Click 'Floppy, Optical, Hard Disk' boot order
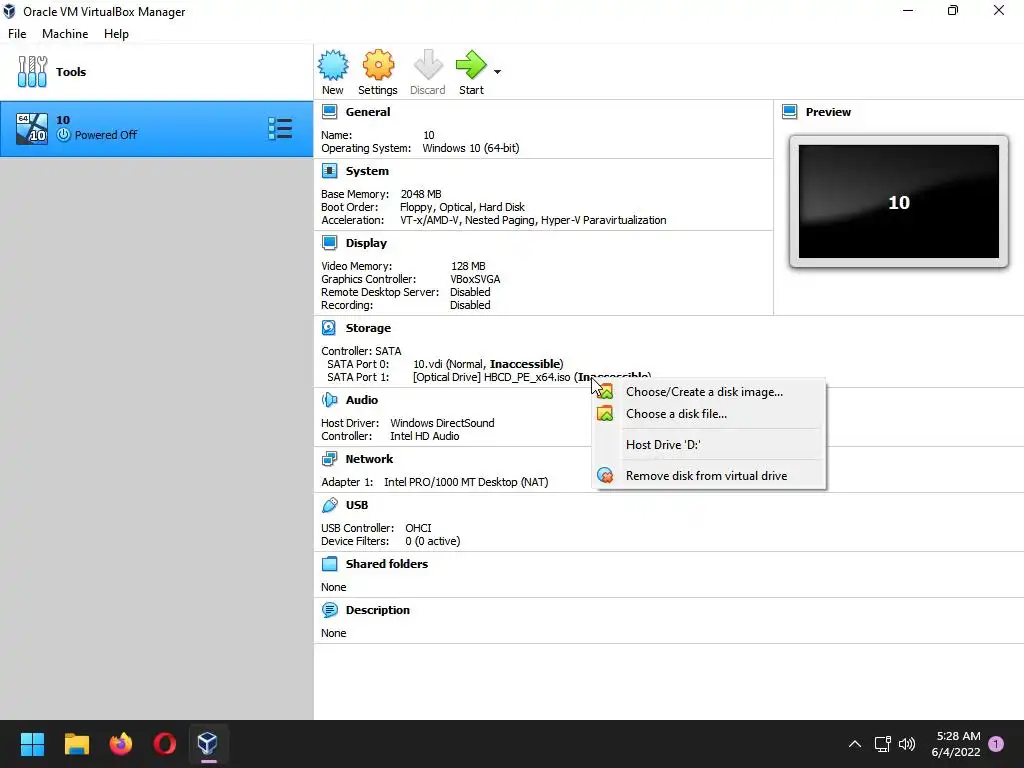 click(462, 207)
